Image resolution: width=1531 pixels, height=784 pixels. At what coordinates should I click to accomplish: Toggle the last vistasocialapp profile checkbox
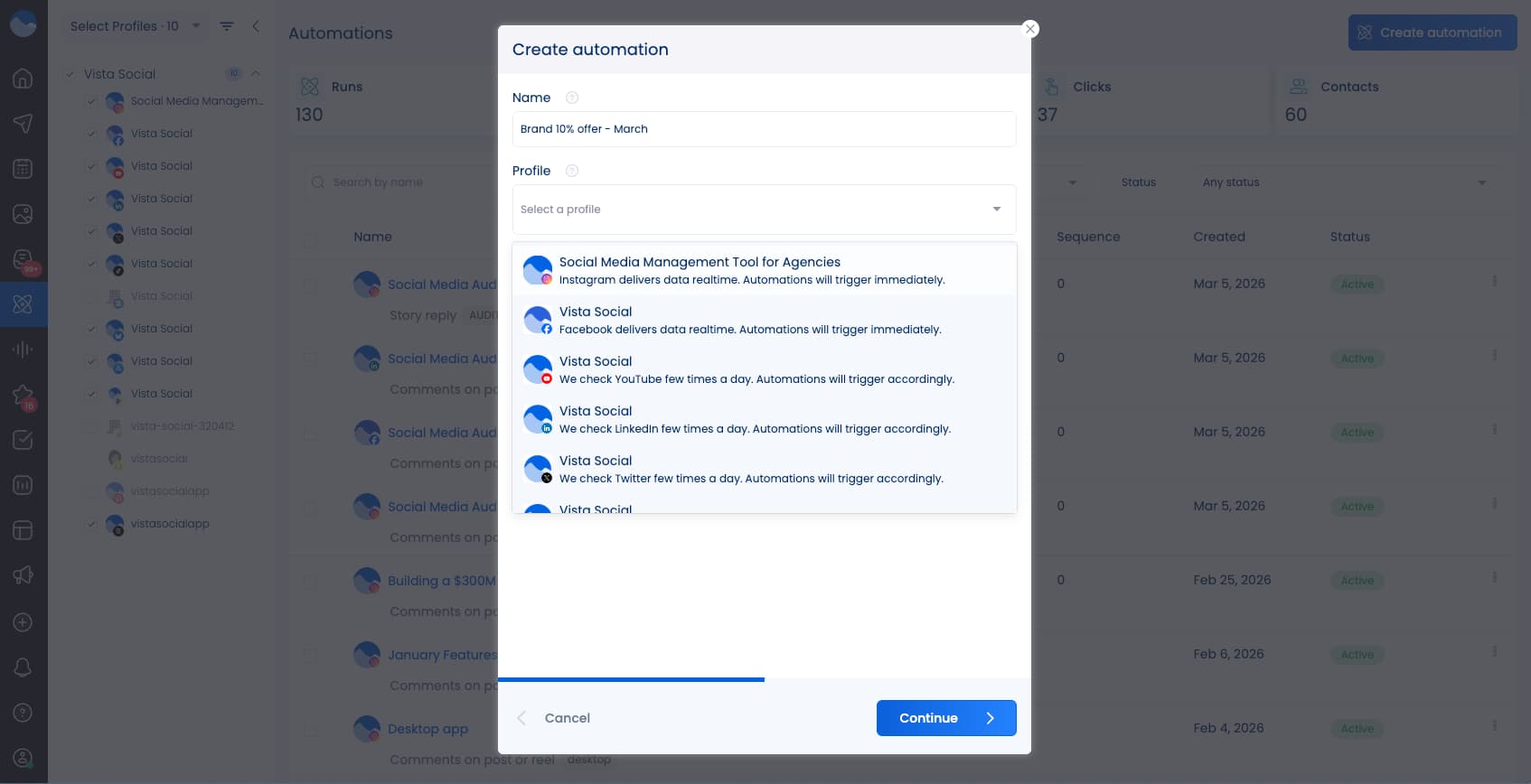(91, 524)
